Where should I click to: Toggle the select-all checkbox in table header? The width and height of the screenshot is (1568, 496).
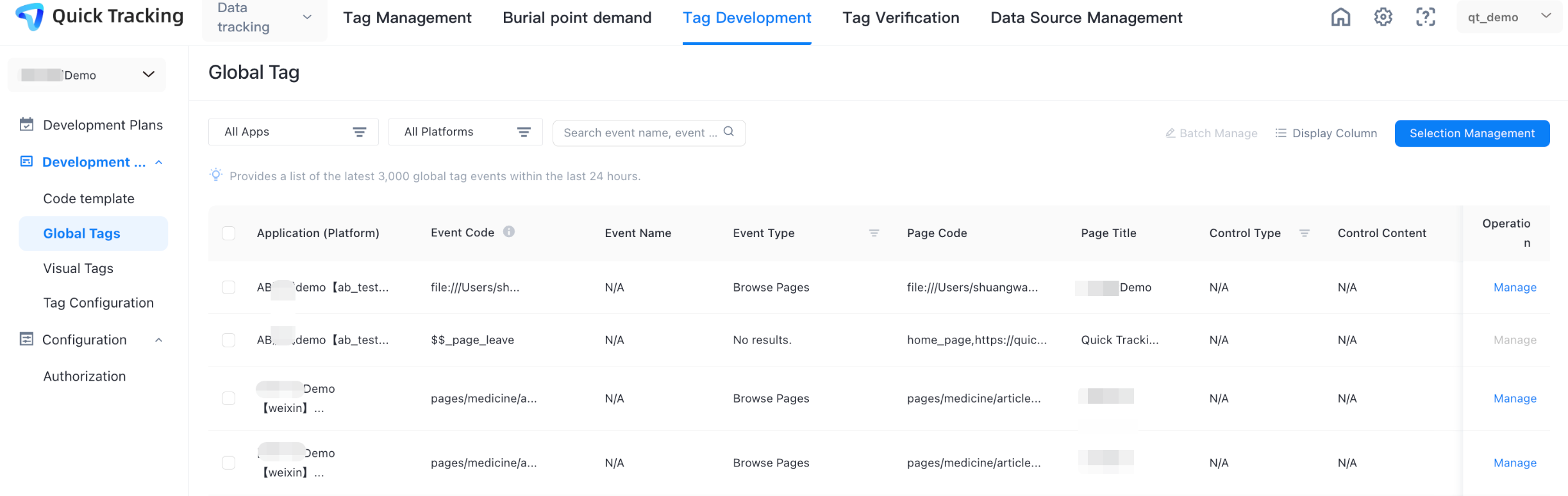pyautogui.click(x=229, y=233)
